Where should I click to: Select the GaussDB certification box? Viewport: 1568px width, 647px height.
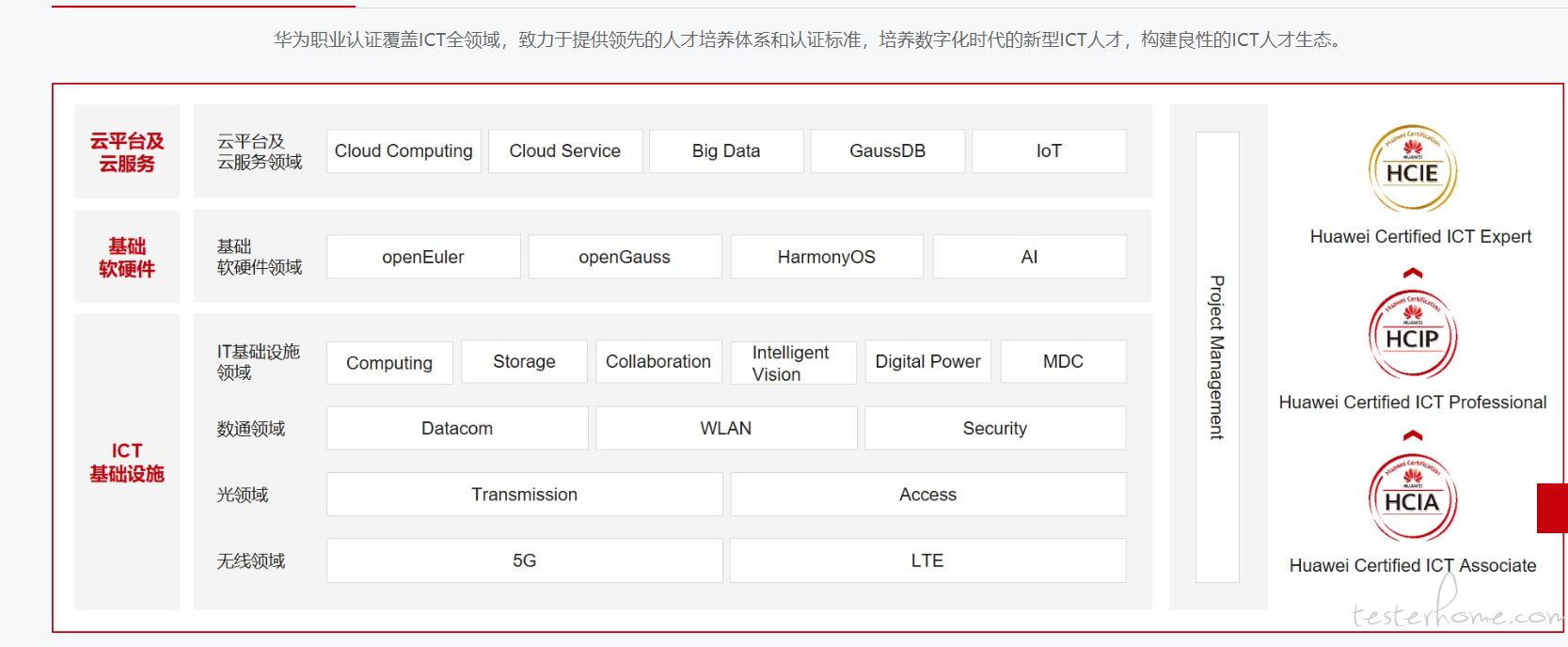pyautogui.click(x=888, y=151)
